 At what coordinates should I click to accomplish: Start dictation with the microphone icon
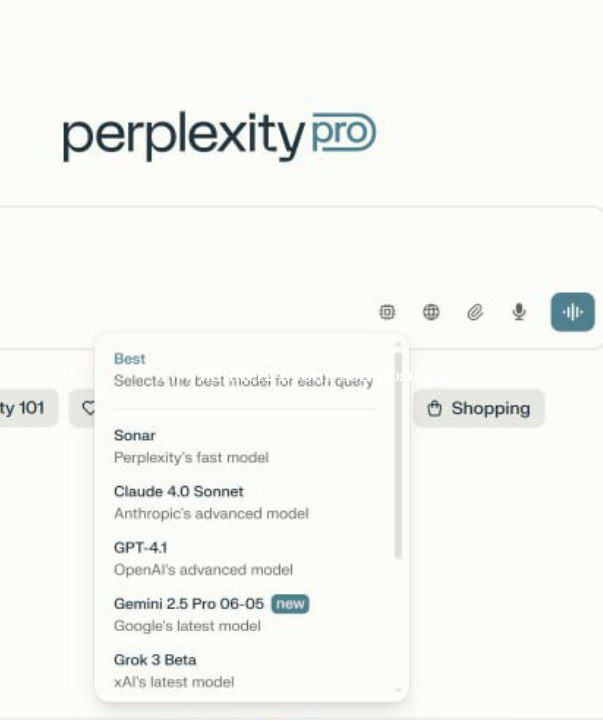point(519,312)
